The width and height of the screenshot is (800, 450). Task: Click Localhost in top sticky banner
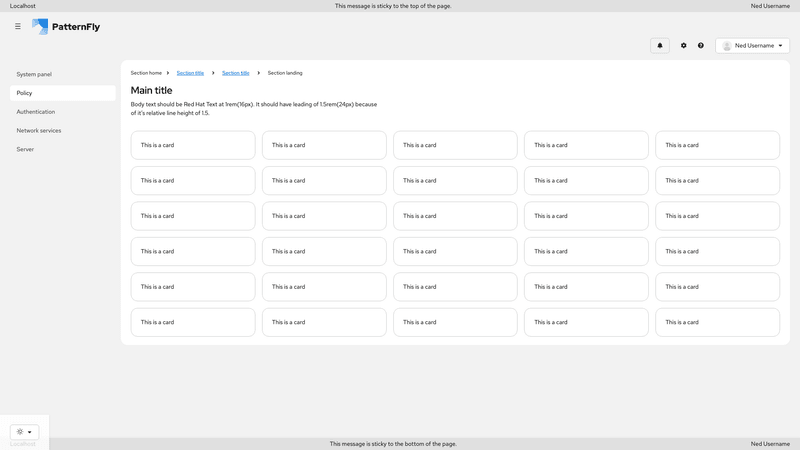coord(22,6)
